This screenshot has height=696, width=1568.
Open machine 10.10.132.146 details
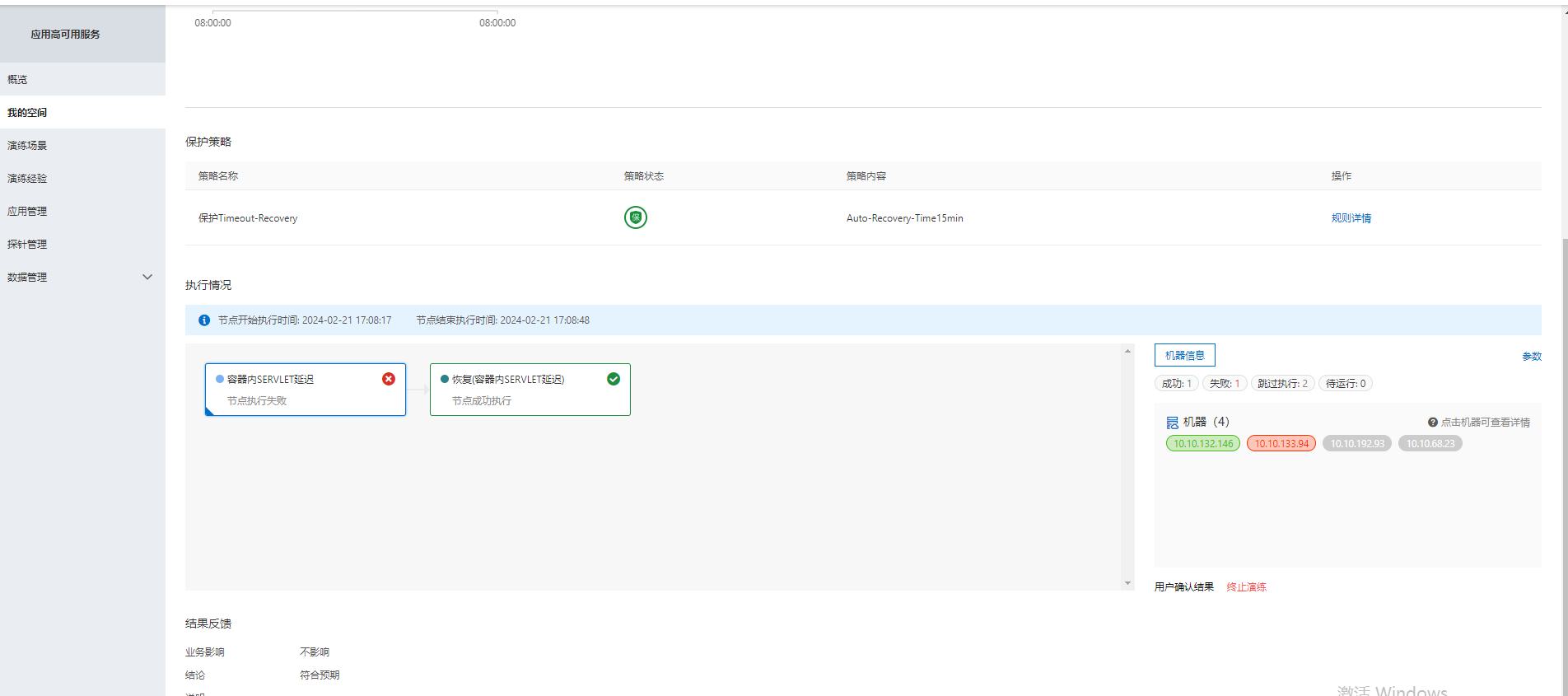click(x=1203, y=444)
